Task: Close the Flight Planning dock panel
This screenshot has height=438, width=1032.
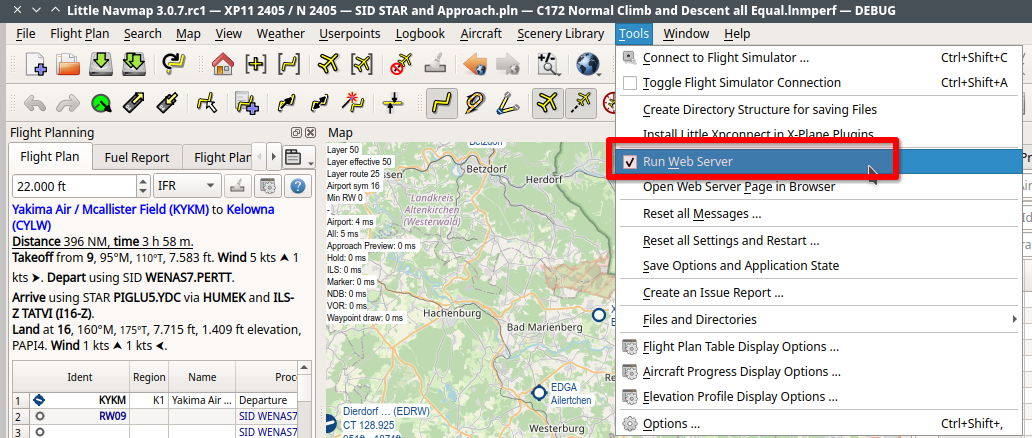Action: [x=310, y=132]
